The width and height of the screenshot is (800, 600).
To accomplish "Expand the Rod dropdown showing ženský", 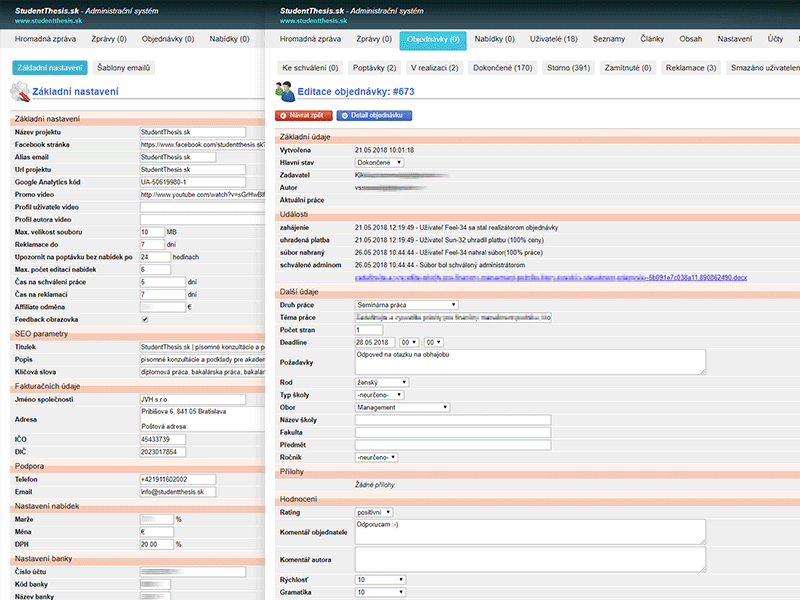I will click(382, 382).
